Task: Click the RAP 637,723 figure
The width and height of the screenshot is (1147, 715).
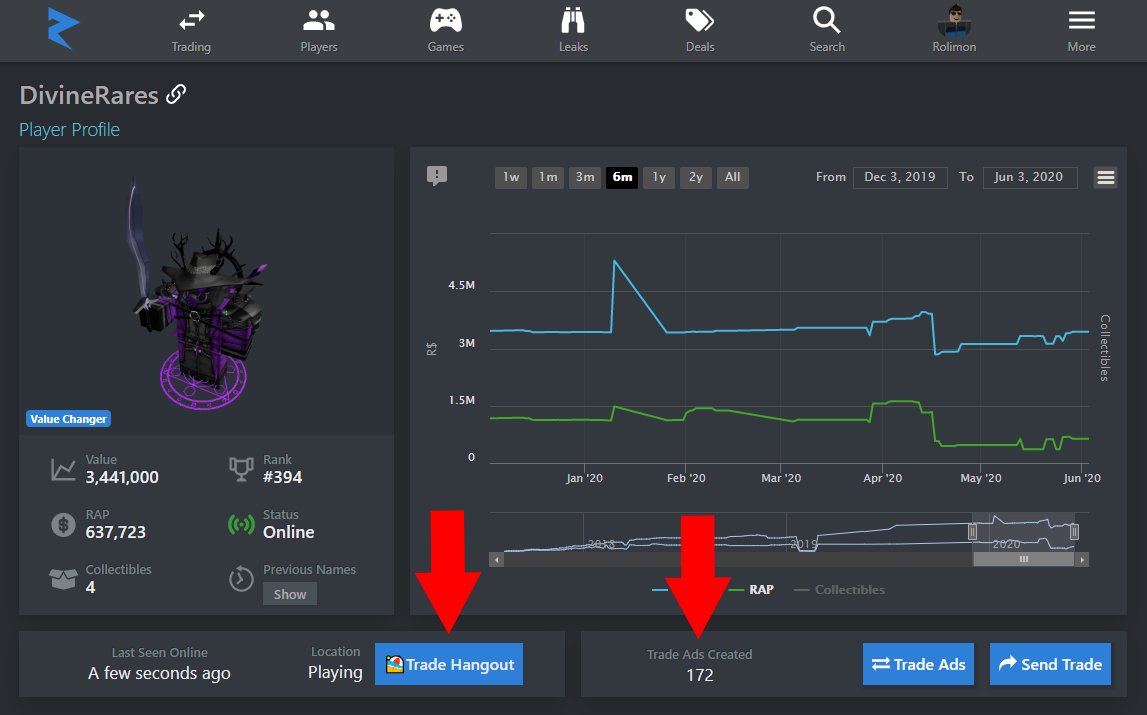Action: [116, 533]
